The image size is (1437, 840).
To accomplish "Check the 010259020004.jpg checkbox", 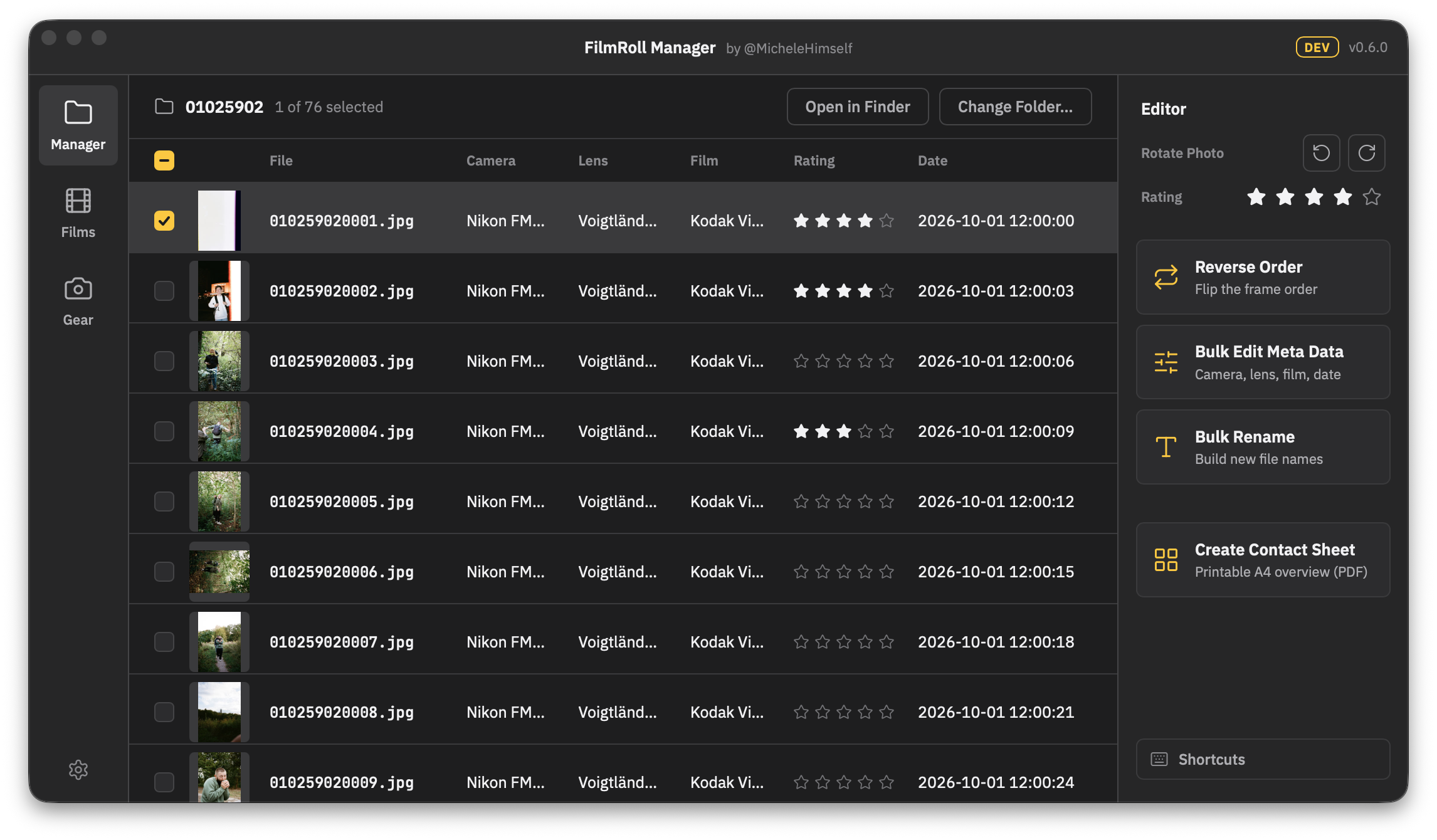I will (x=164, y=431).
